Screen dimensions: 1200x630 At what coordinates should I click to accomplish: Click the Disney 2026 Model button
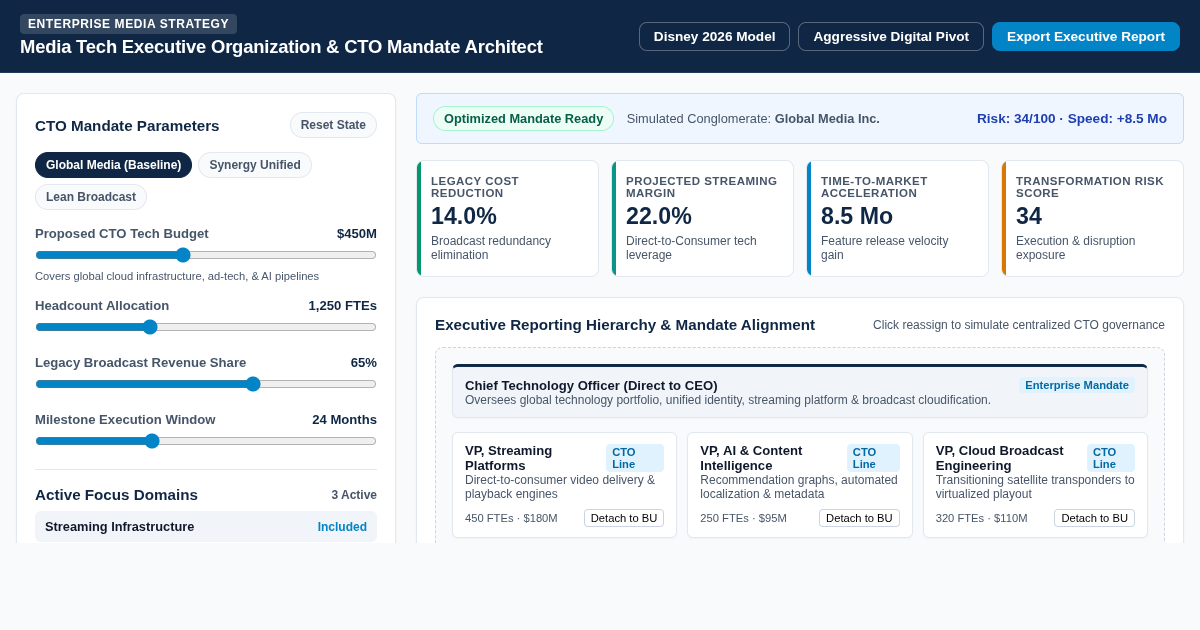(714, 36)
